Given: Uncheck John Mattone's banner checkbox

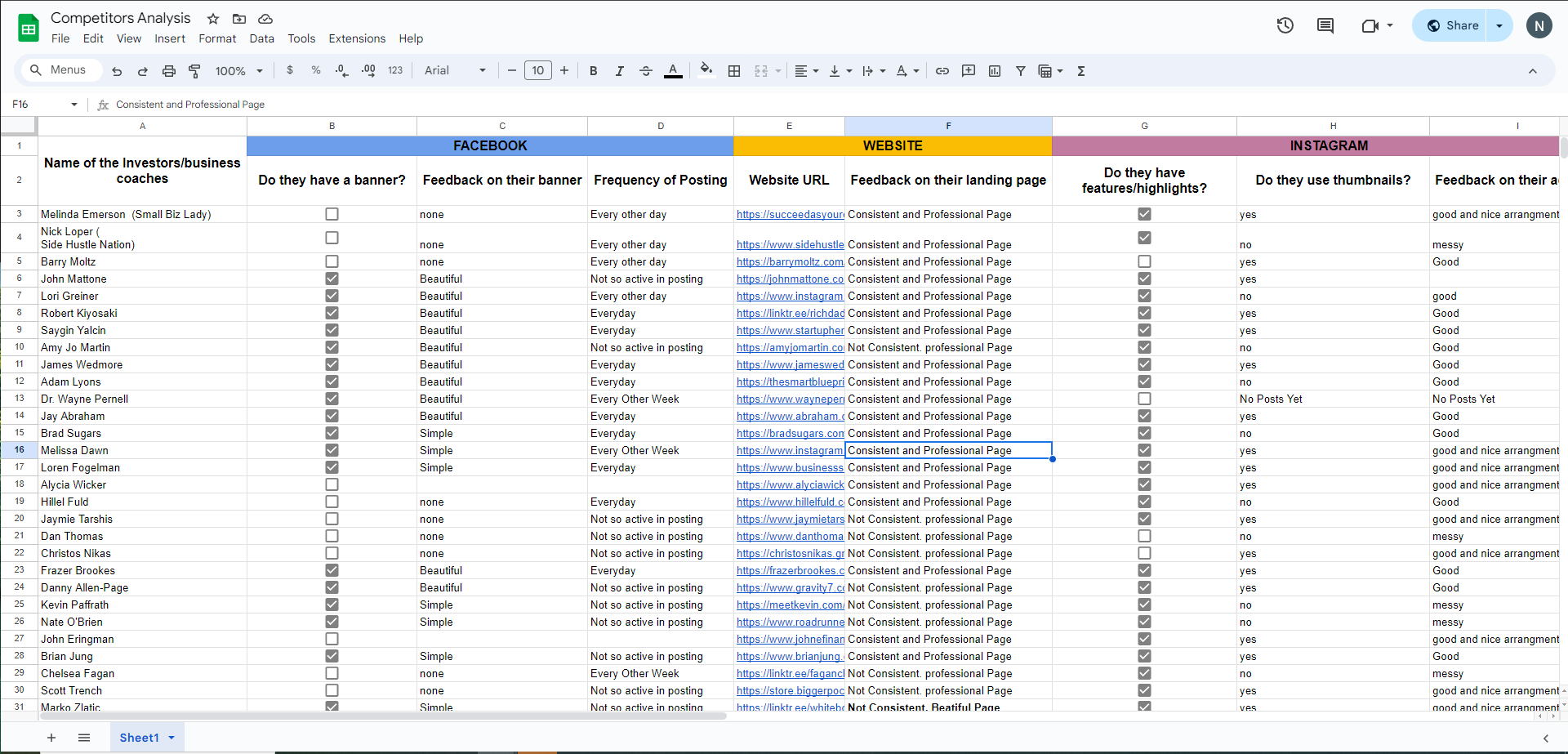Looking at the screenshot, I should [332, 279].
